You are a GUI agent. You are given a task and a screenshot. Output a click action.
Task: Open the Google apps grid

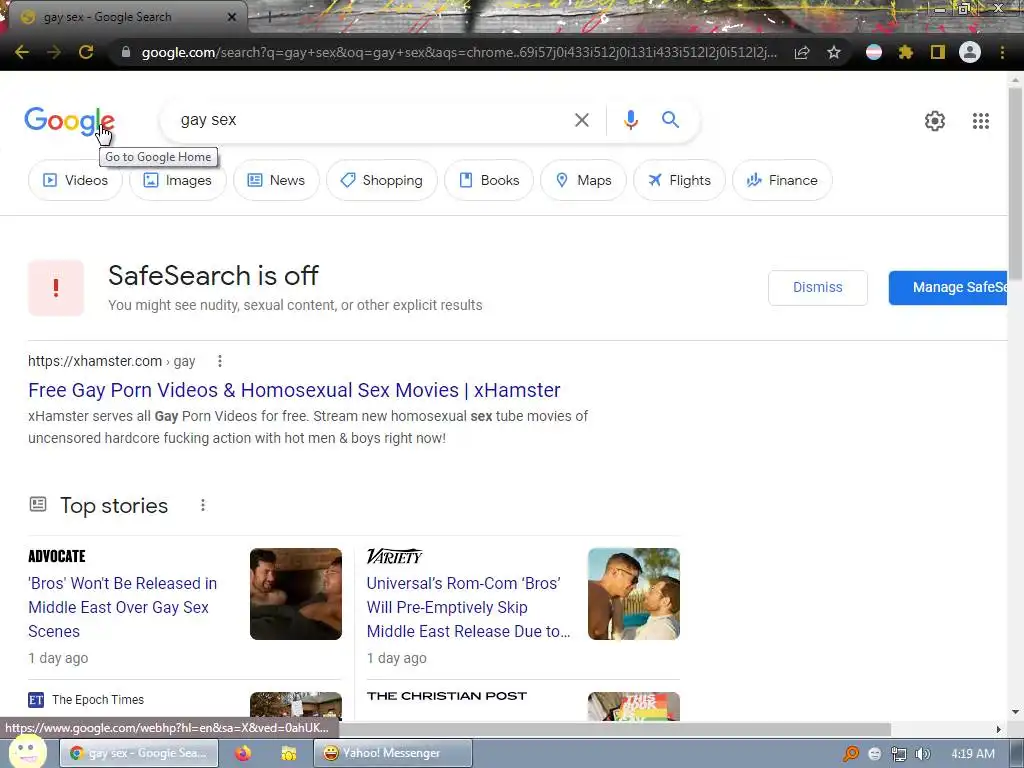(981, 121)
